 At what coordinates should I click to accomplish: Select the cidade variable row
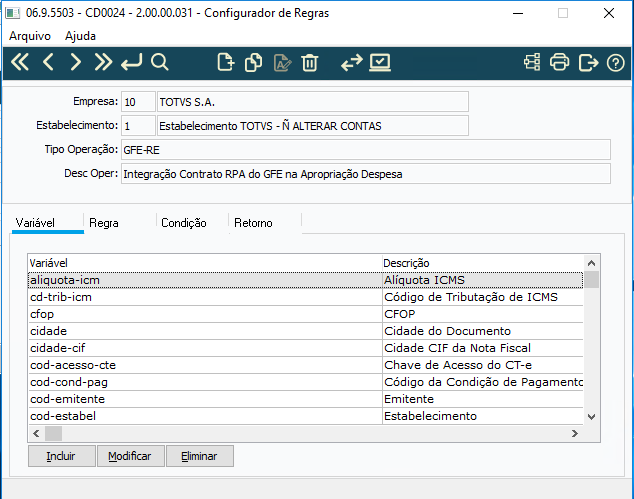tap(305, 331)
